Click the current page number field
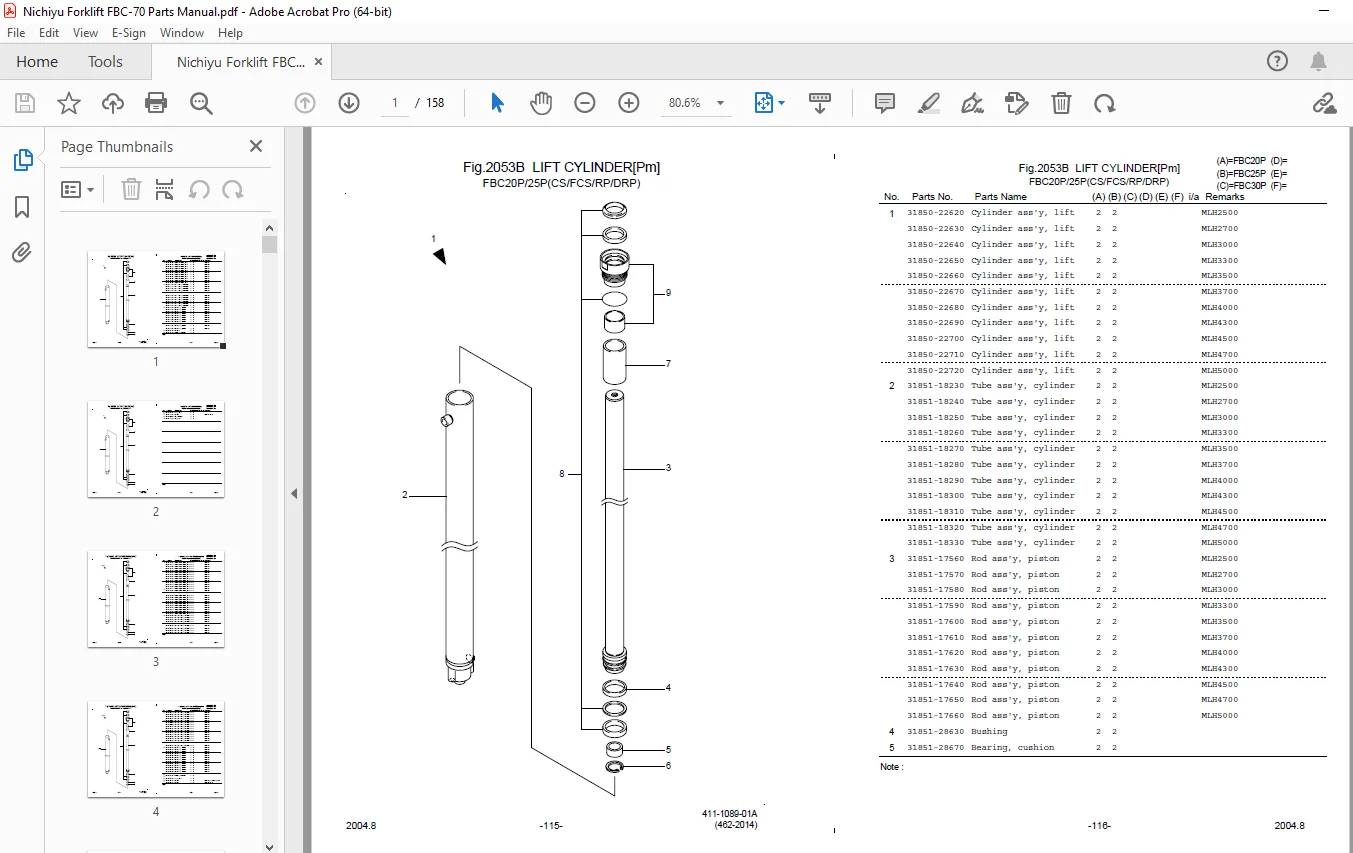1353x853 pixels. click(x=395, y=103)
